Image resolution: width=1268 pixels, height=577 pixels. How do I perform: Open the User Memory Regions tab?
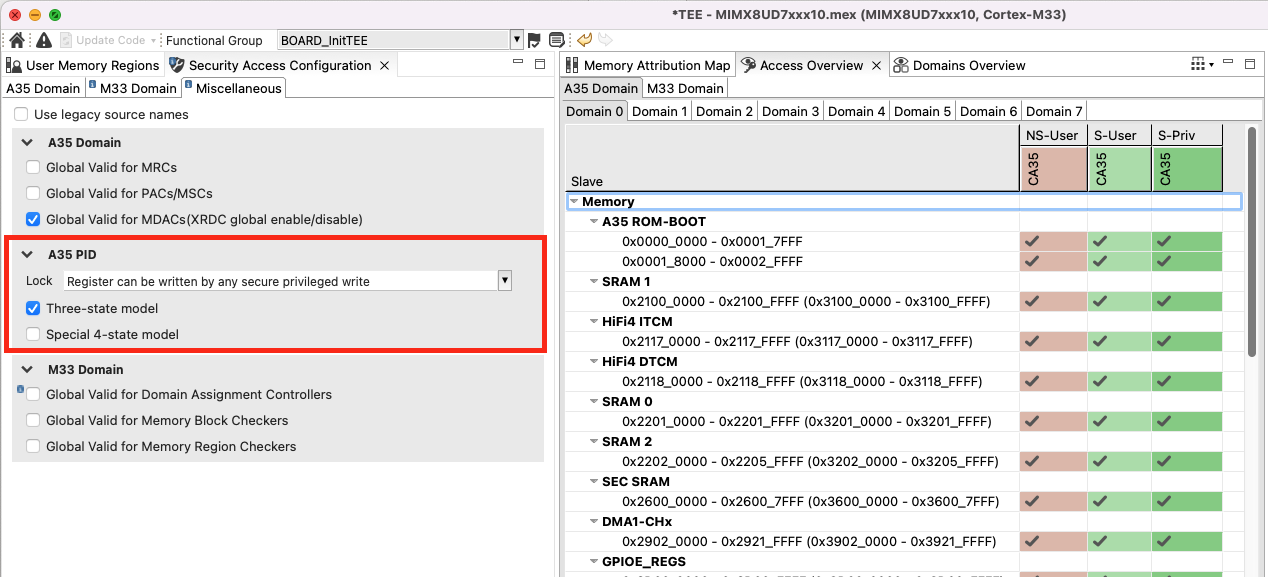tap(83, 65)
